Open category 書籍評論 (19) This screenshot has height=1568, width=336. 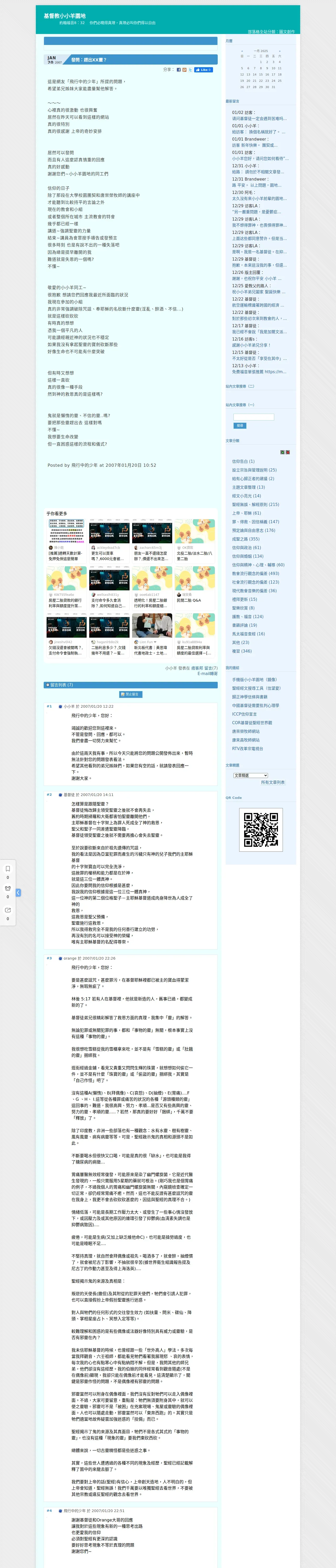(244, 625)
